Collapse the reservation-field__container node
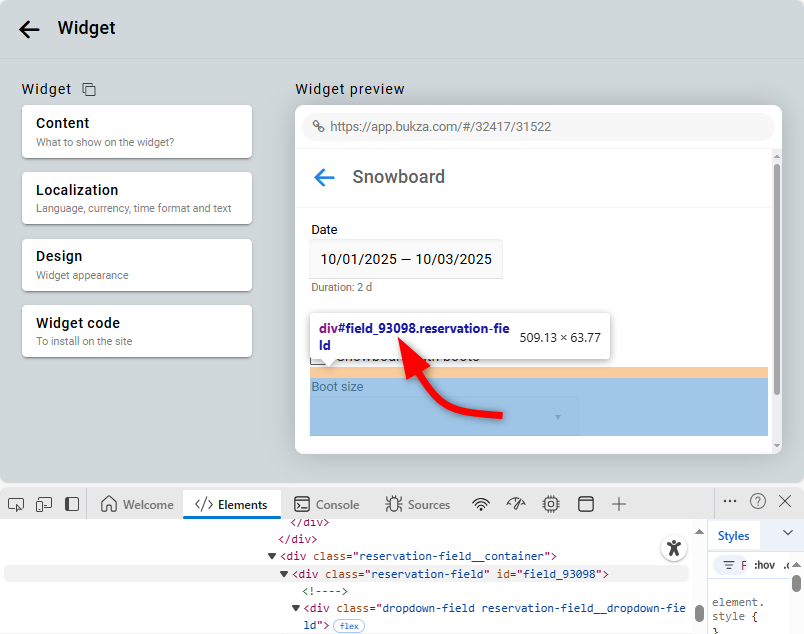The height and width of the screenshot is (634, 804). [272, 556]
